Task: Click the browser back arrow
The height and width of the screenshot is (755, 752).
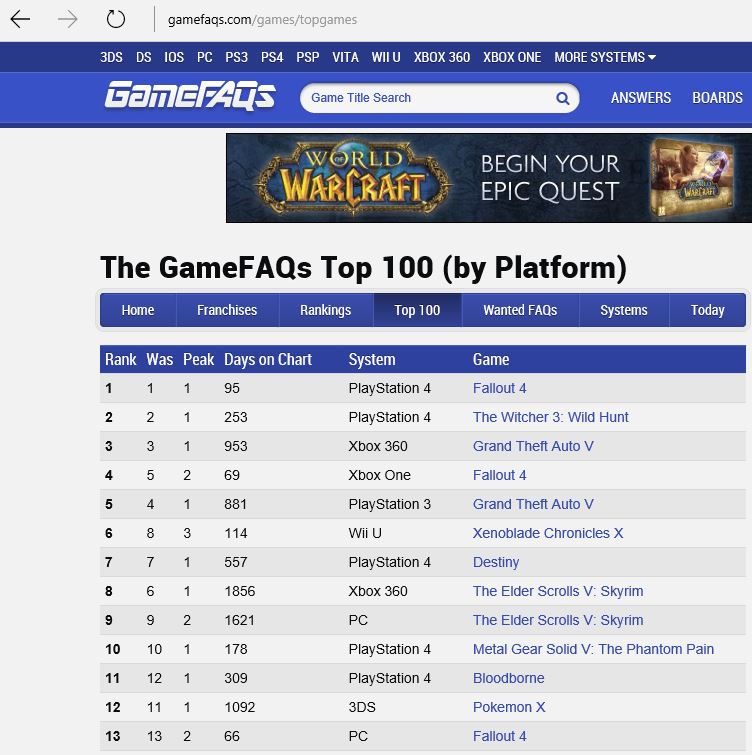Action: click(x=20, y=20)
